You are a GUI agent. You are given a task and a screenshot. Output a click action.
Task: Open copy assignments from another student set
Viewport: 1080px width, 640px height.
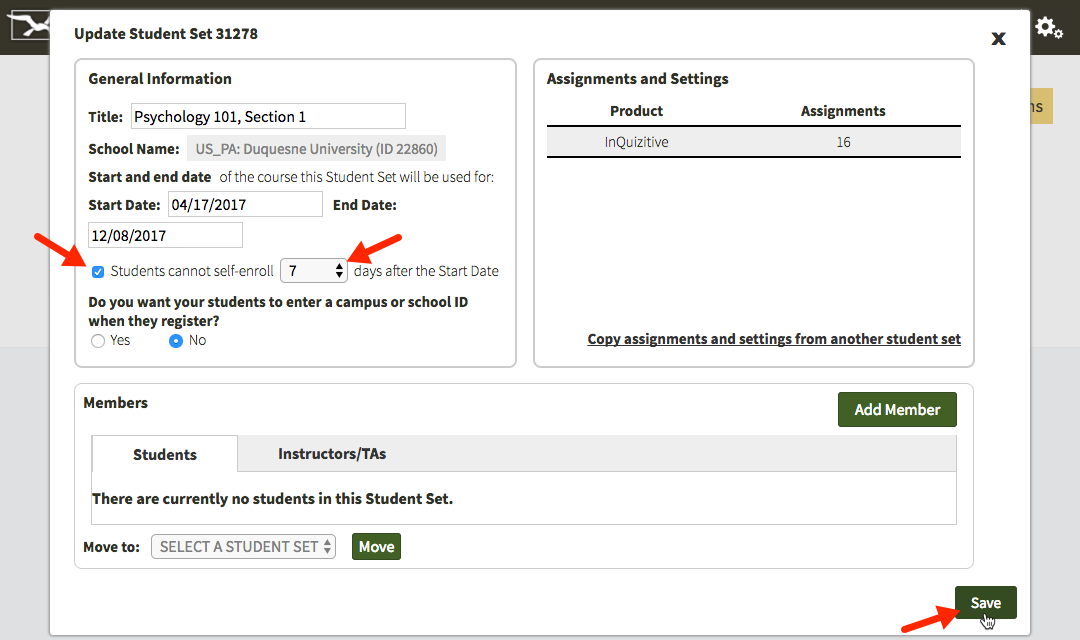(x=773, y=339)
